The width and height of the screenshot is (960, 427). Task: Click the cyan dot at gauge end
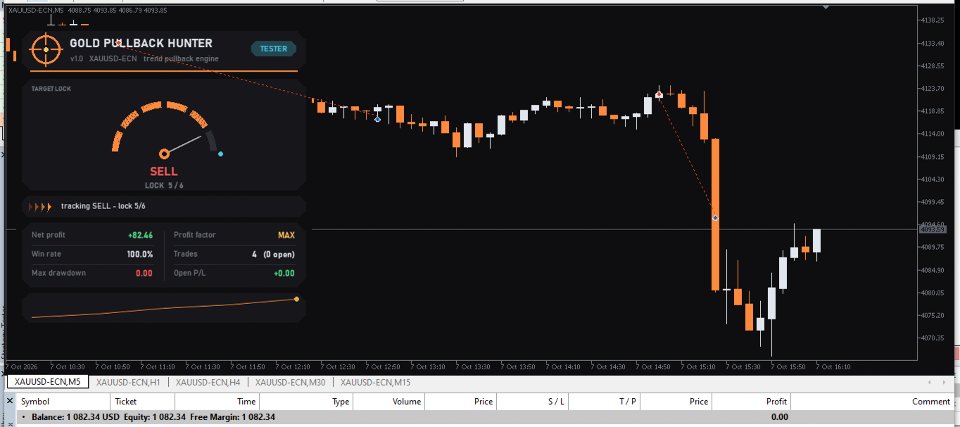tap(220, 154)
